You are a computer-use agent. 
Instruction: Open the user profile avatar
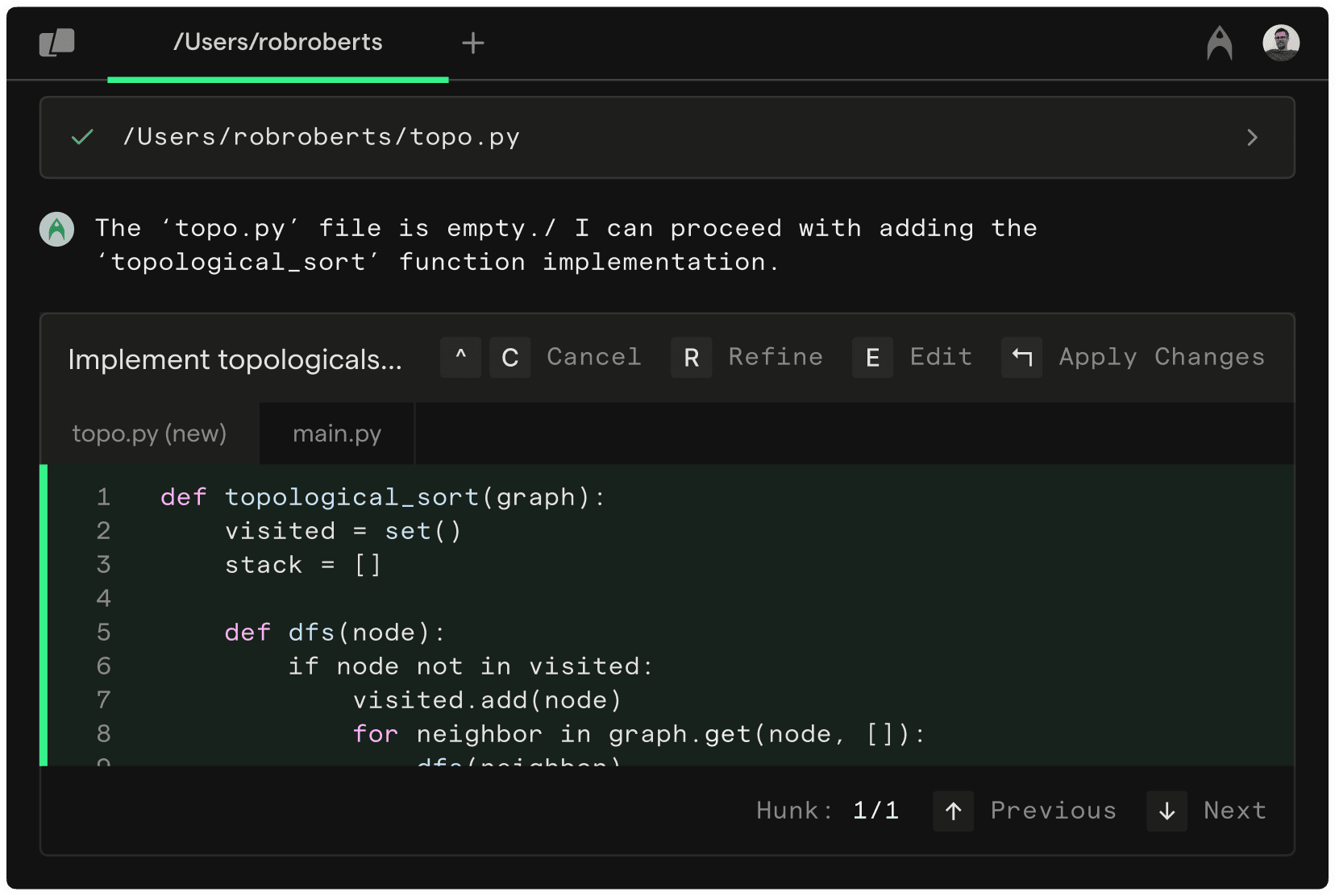1280,43
